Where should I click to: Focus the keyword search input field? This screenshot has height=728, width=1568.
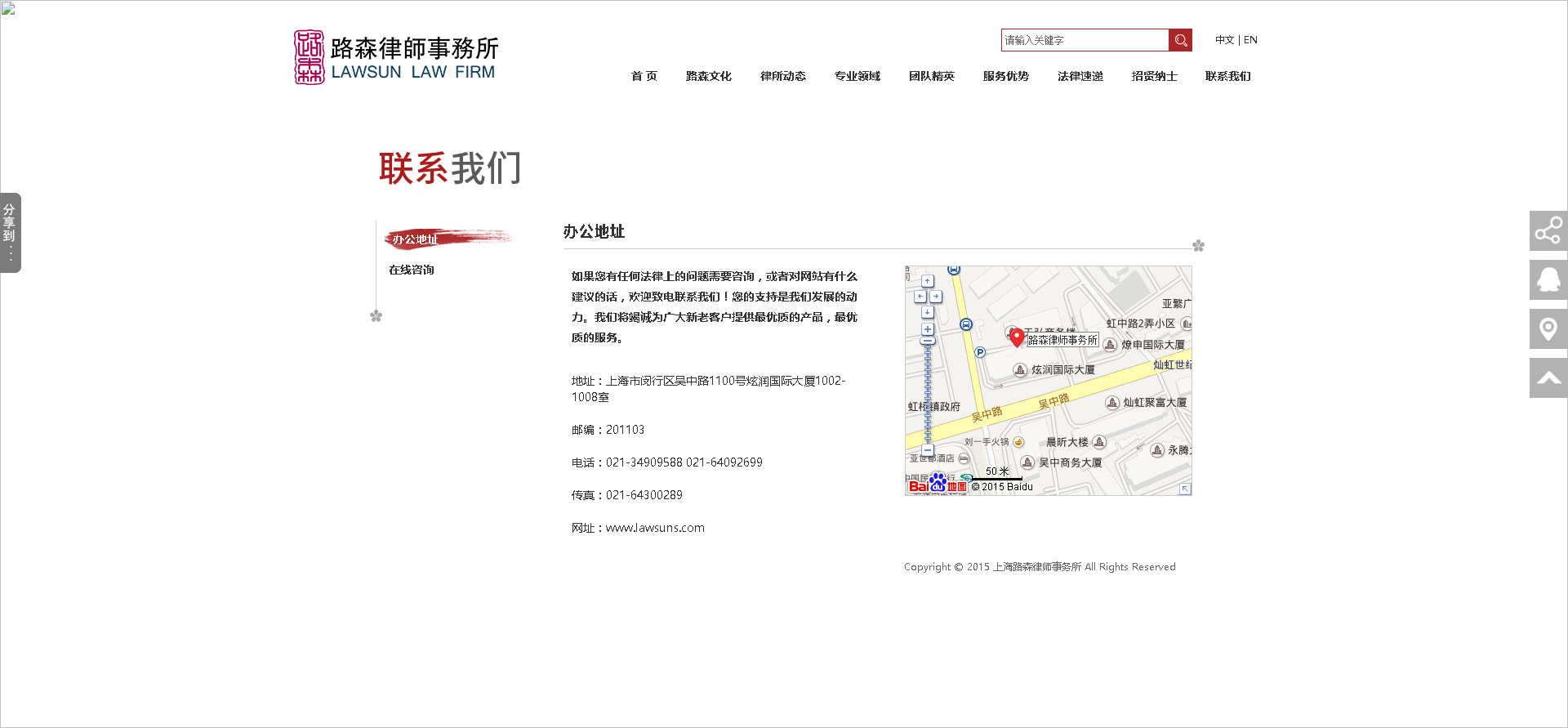[x=1085, y=40]
